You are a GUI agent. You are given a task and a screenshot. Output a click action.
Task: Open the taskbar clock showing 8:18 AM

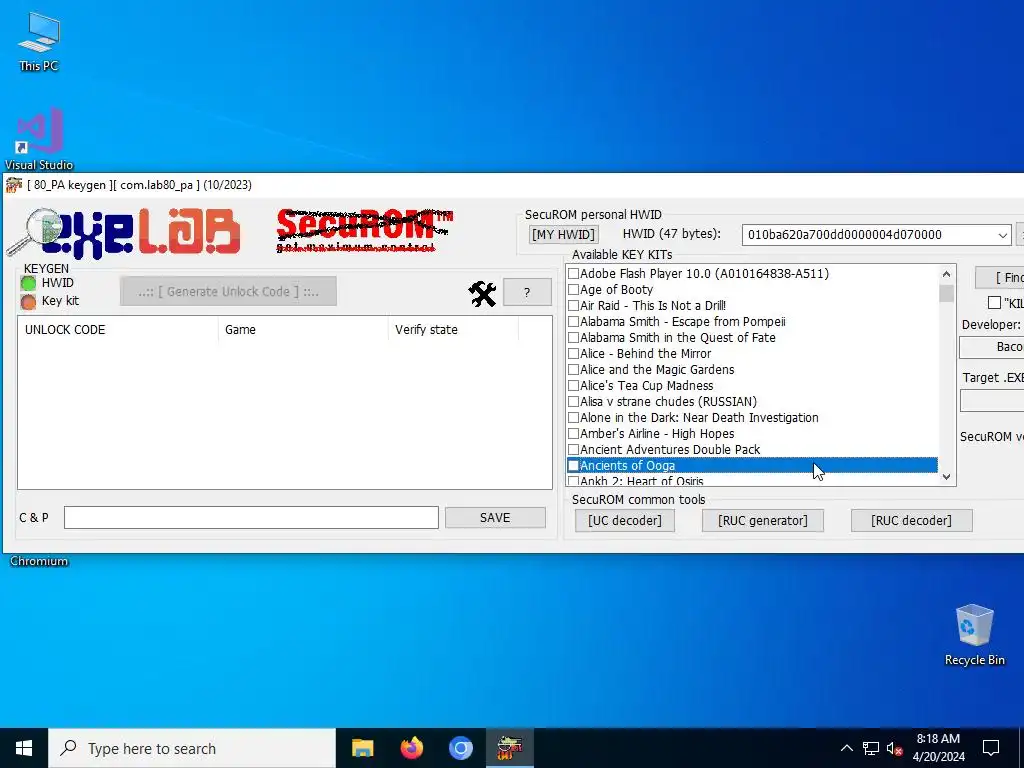pos(938,748)
